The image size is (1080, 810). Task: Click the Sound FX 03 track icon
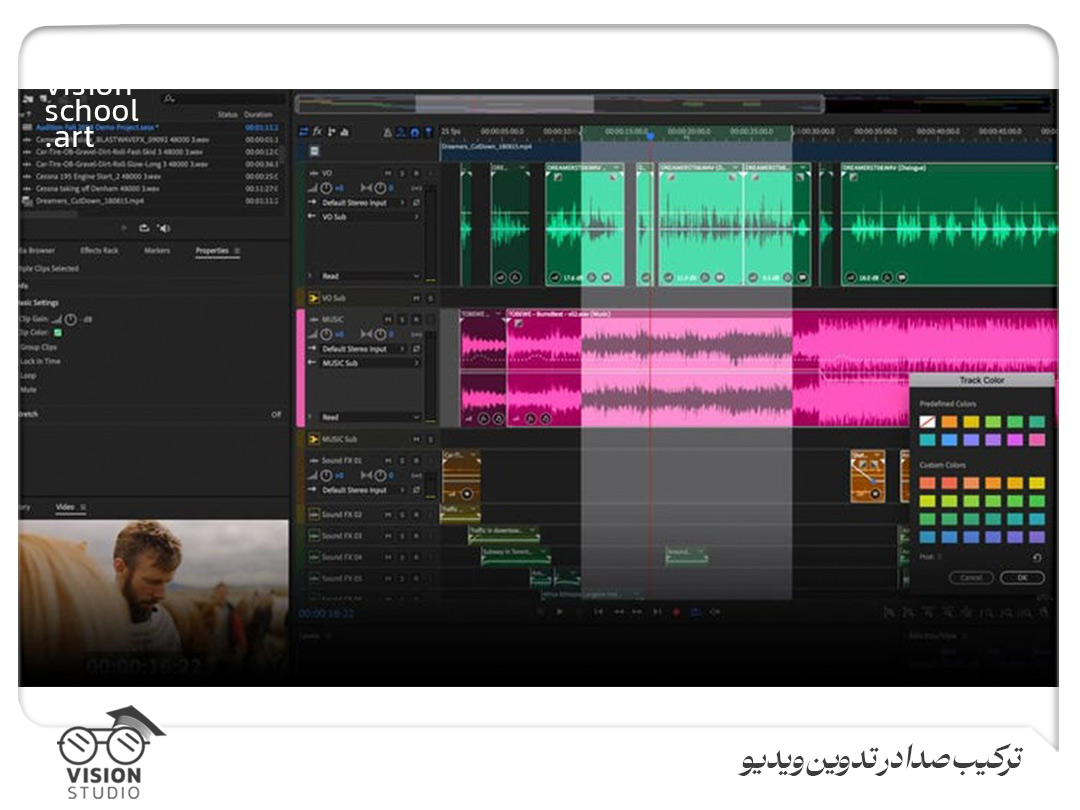[313, 536]
